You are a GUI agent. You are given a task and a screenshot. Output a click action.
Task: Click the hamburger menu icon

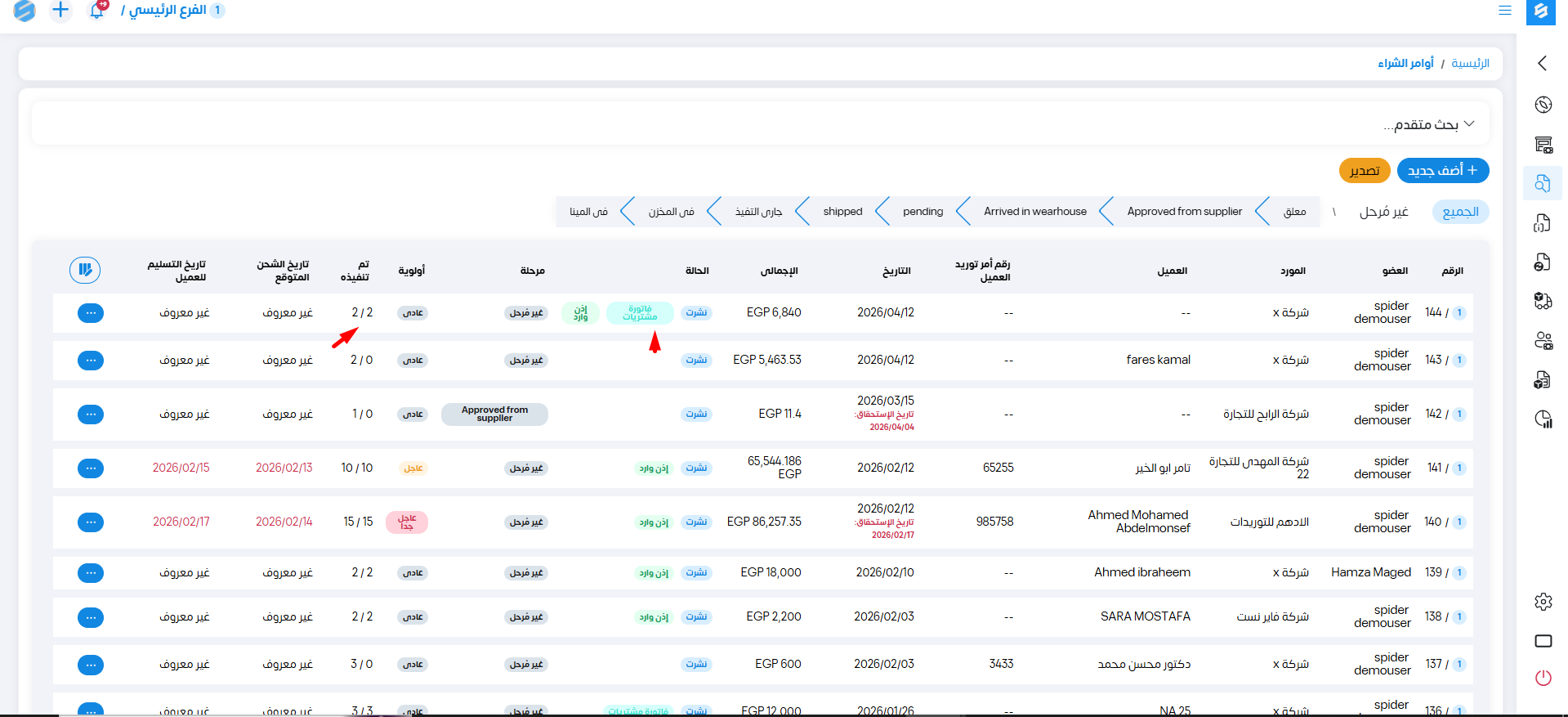click(1504, 11)
